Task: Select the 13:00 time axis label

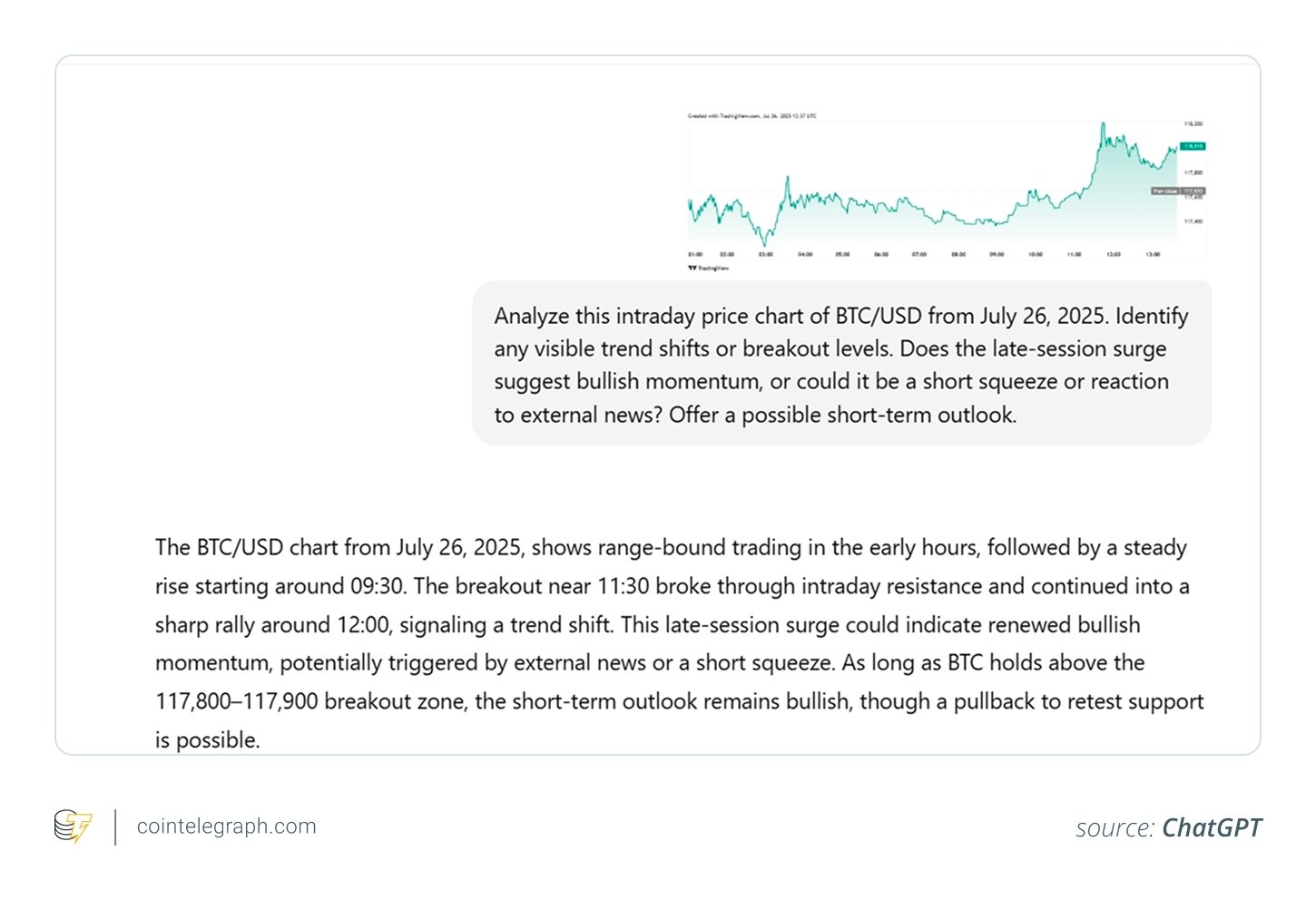Action: point(1153,255)
